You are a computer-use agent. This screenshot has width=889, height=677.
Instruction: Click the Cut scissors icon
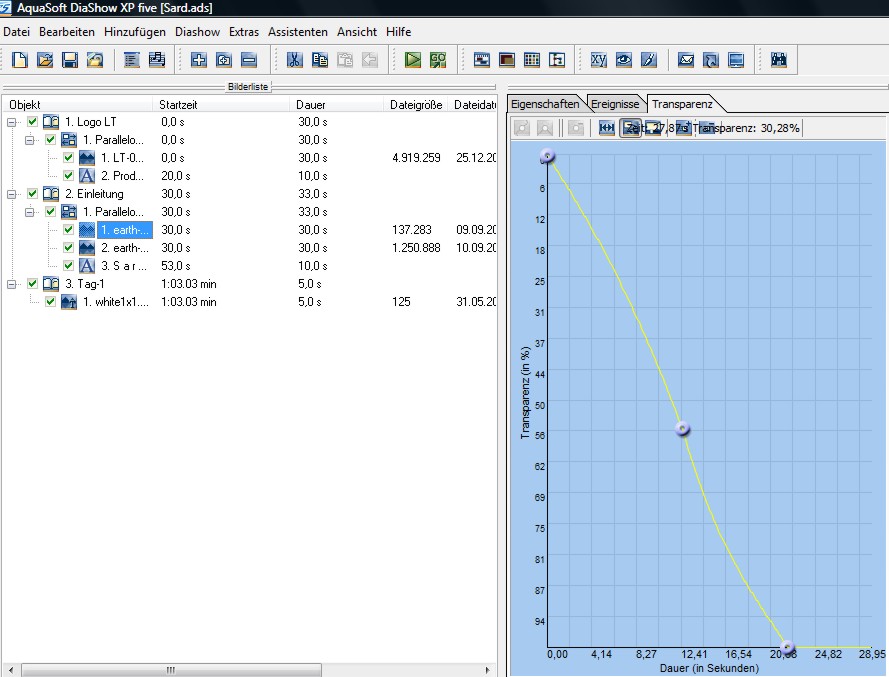294,60
